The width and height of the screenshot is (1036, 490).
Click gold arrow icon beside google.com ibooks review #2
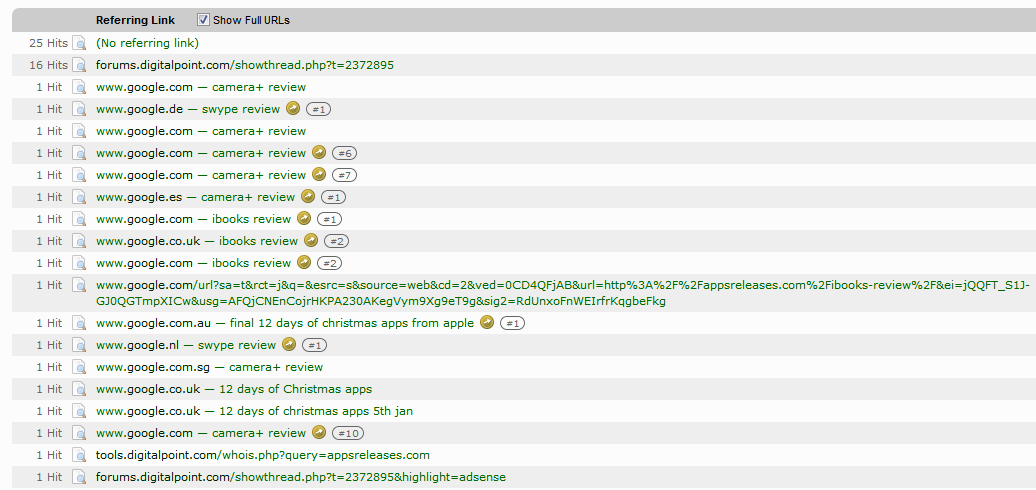click(303, 262)
